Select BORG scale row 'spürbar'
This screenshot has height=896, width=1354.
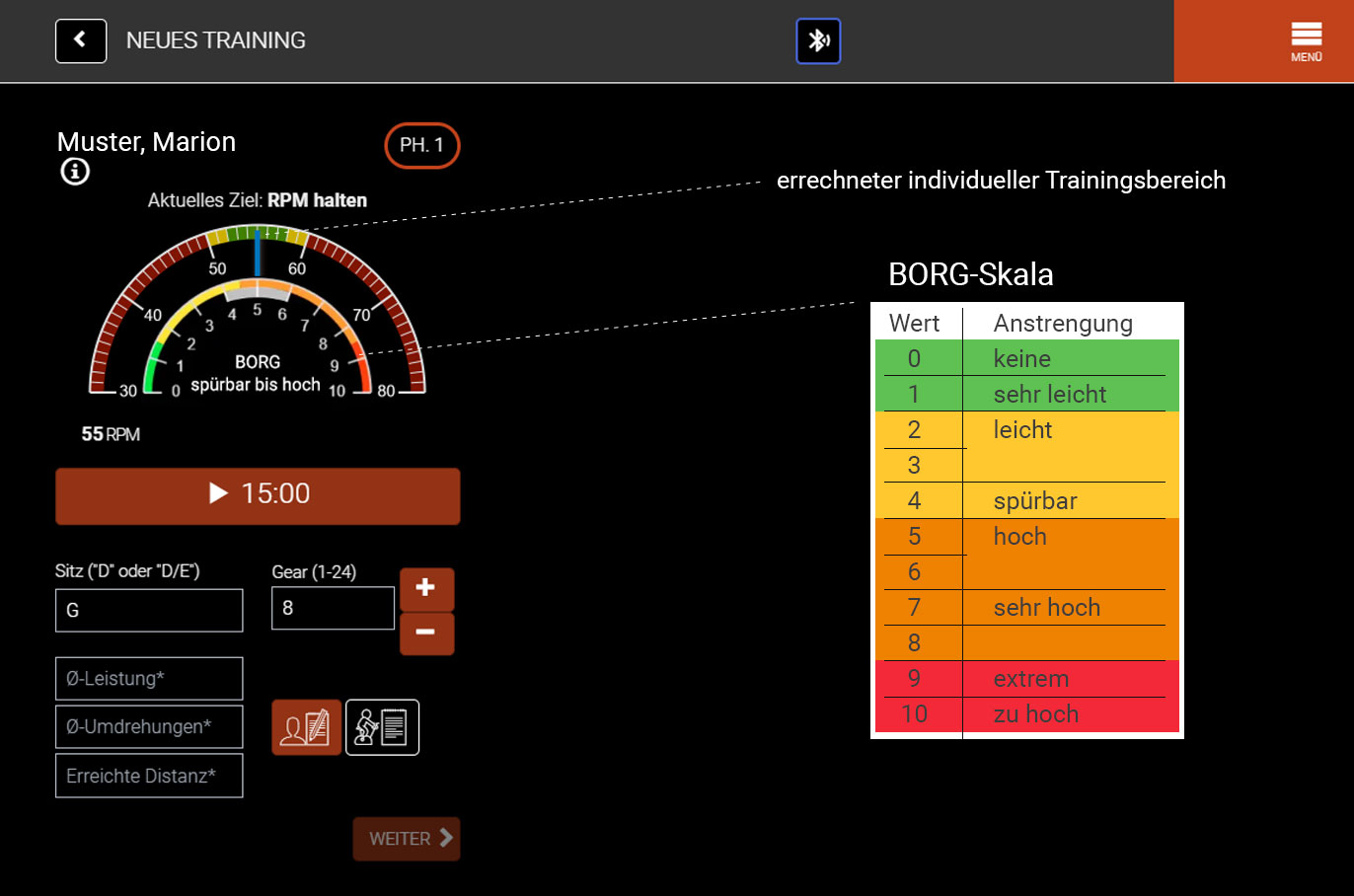pos(1026,501)
